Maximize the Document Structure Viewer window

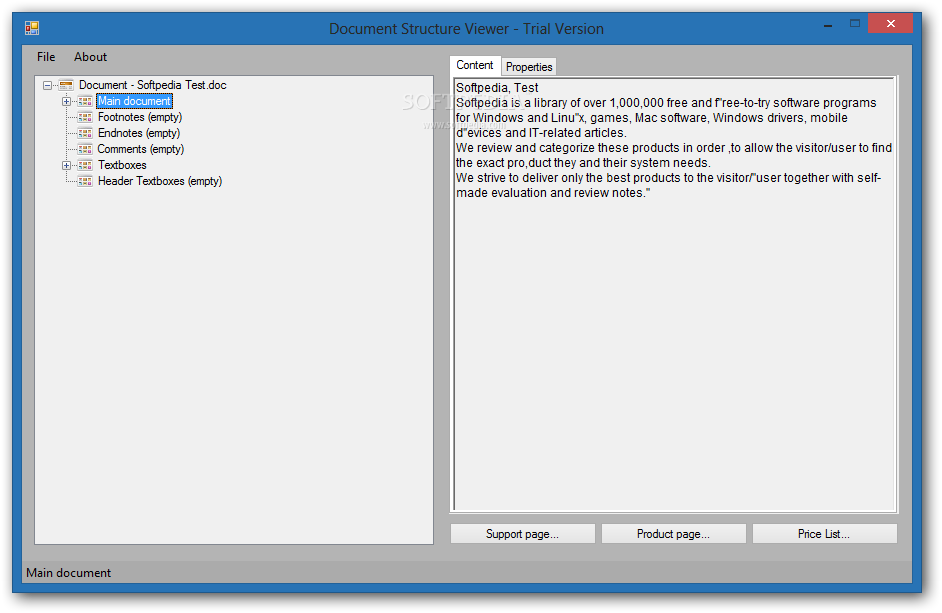tap(855, 24)
